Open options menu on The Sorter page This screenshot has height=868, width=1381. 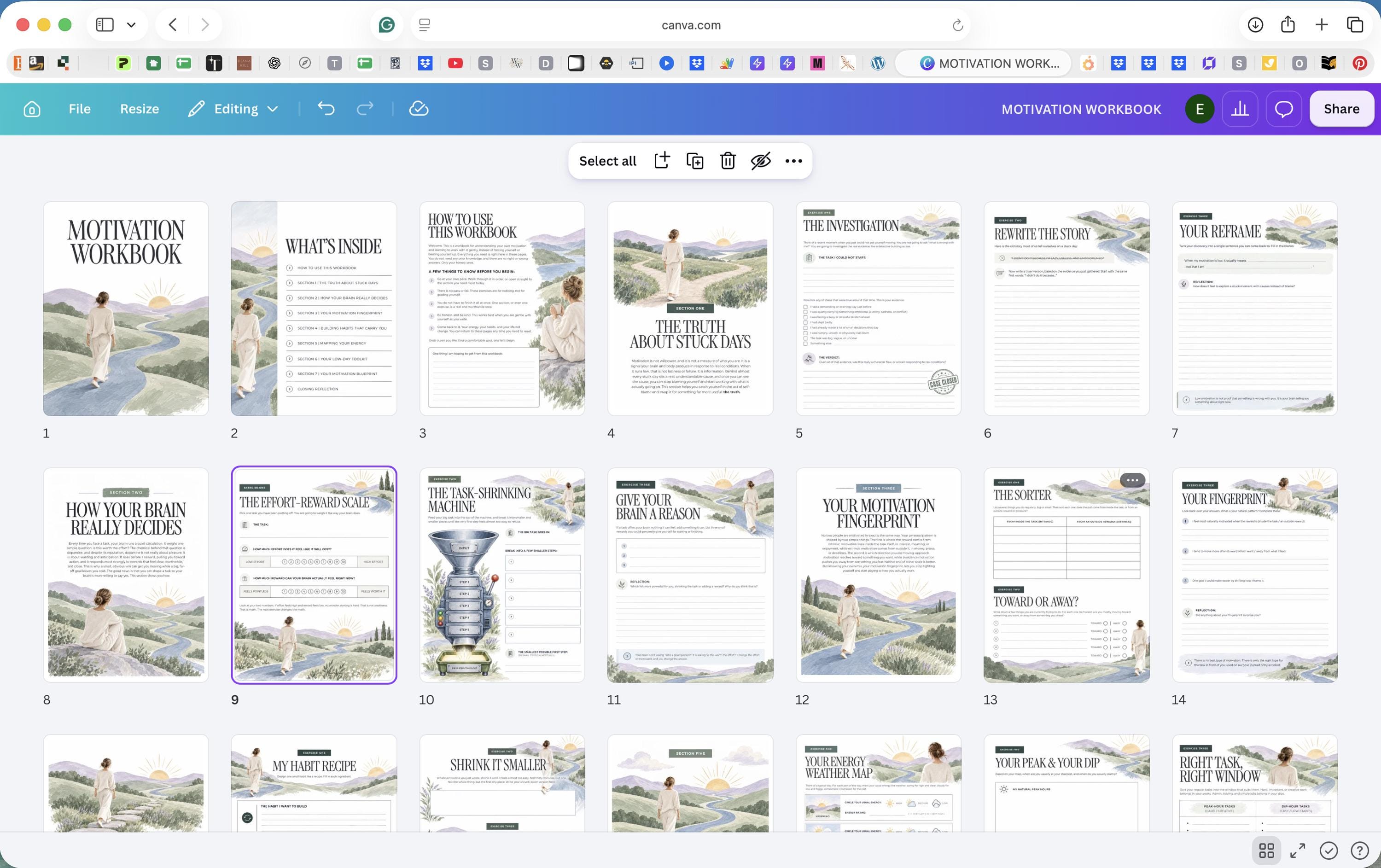1132,480
